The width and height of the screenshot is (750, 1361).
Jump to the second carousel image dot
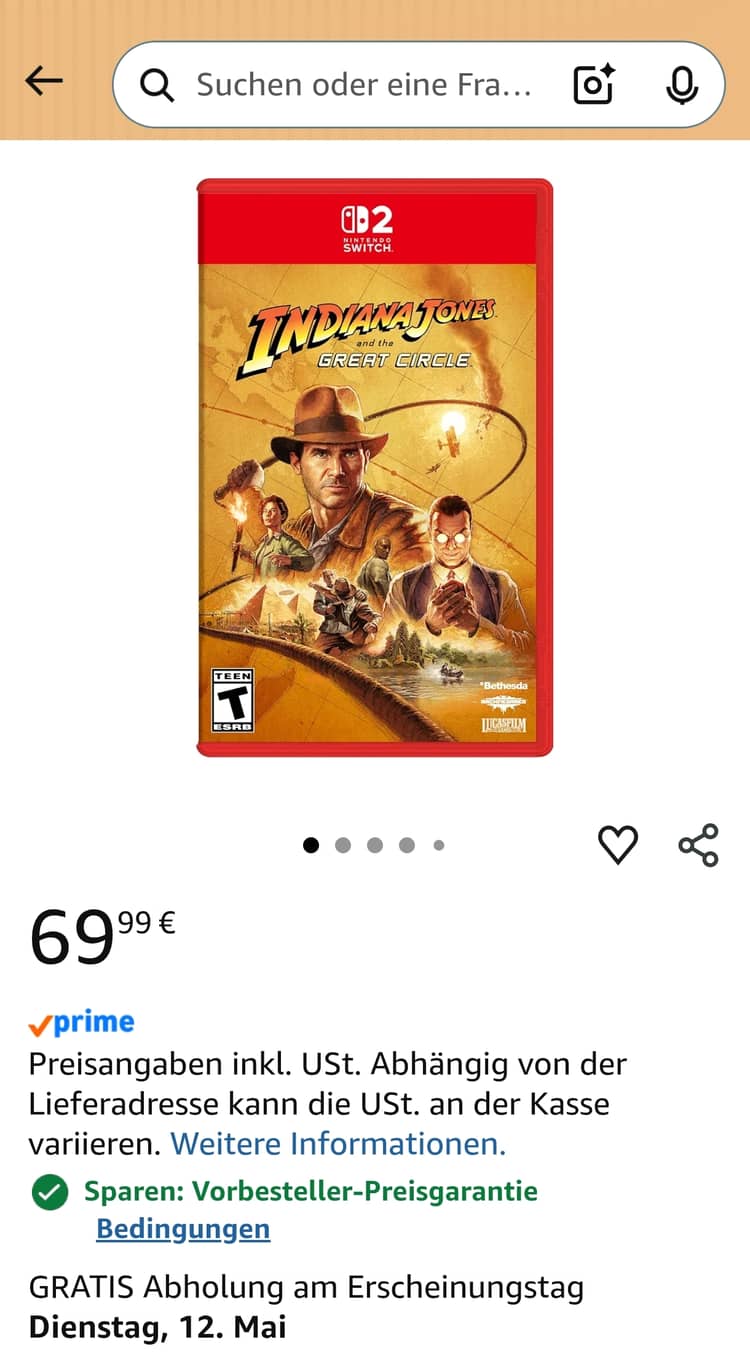(x=343, y=845)
